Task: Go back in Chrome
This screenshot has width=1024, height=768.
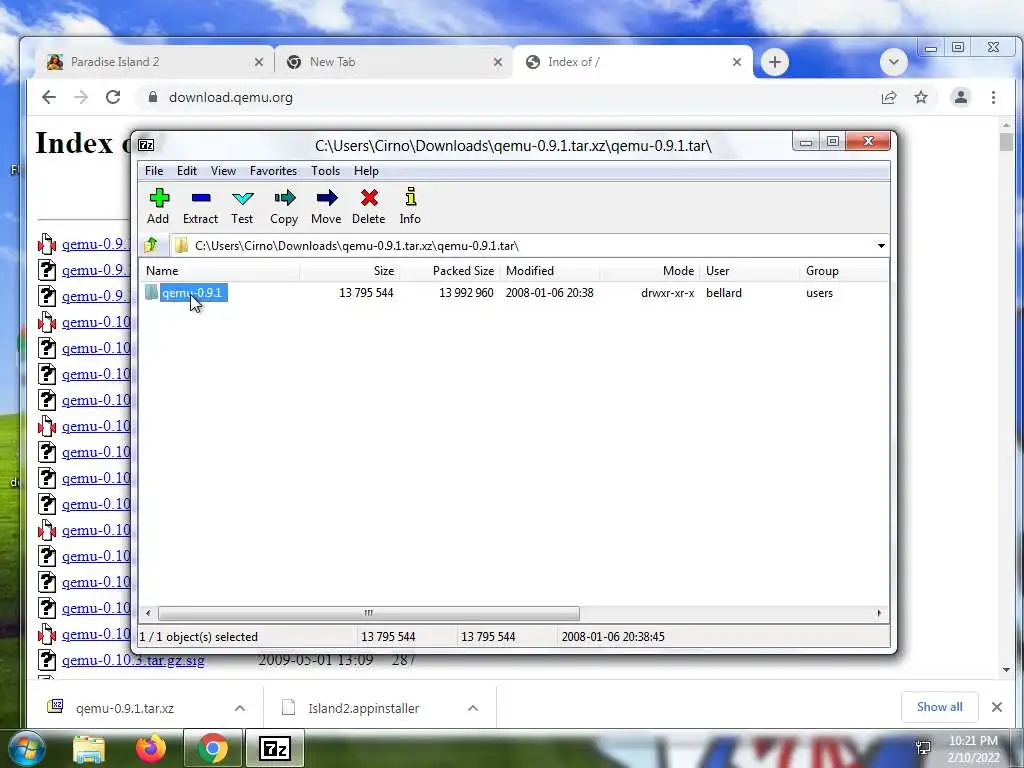Action: pyautogui.click(x=49, y=97)
